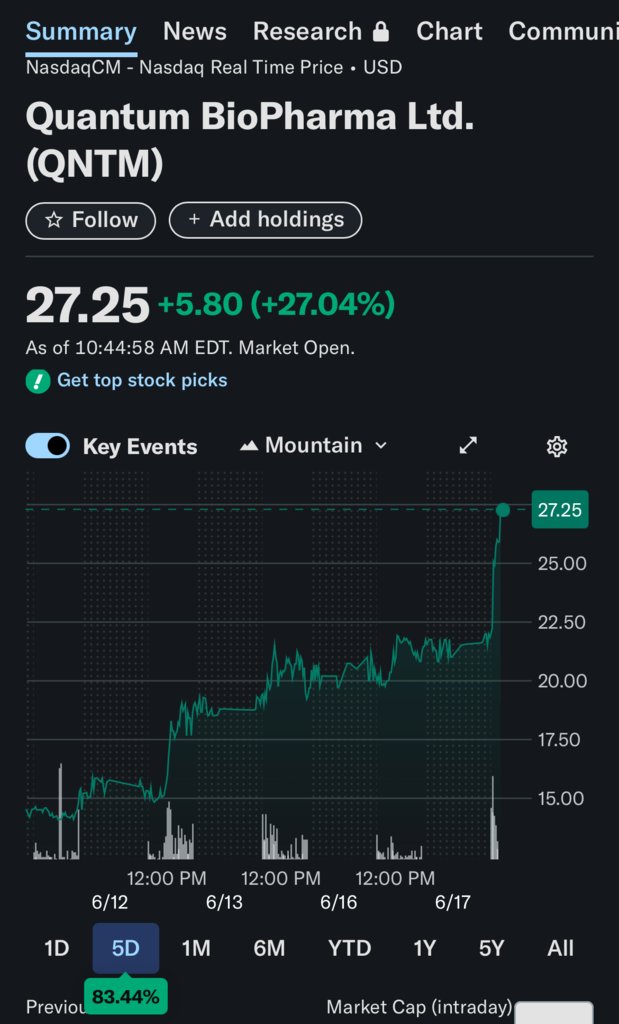This screenshot has height=1024, width=619.
Task: Click the 22.50 price axis label
Action: coord(562,622)
